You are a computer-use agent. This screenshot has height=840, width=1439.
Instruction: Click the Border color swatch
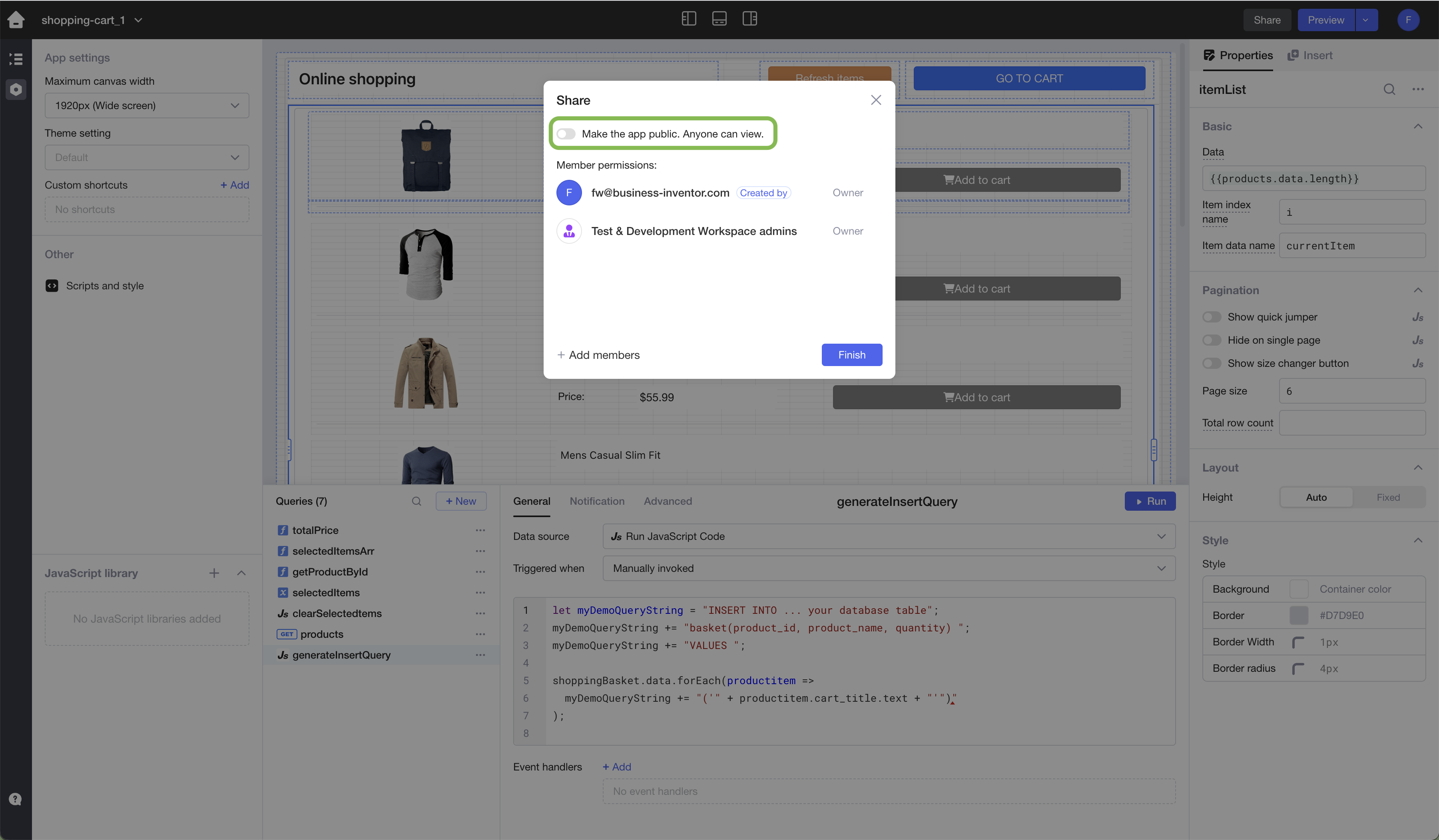click(x=1299, y=615)
